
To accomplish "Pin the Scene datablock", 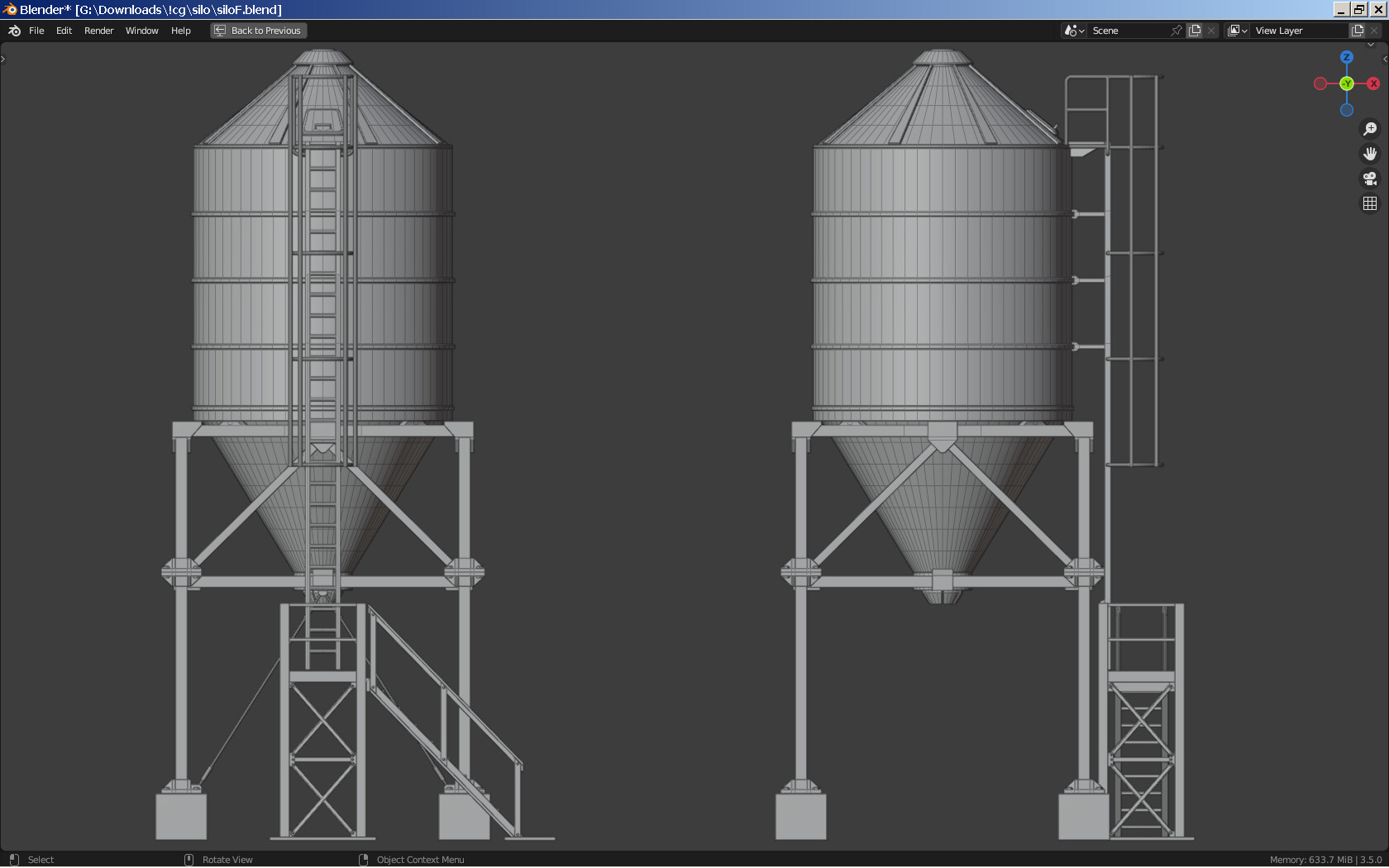I will tap(1176, 30).
